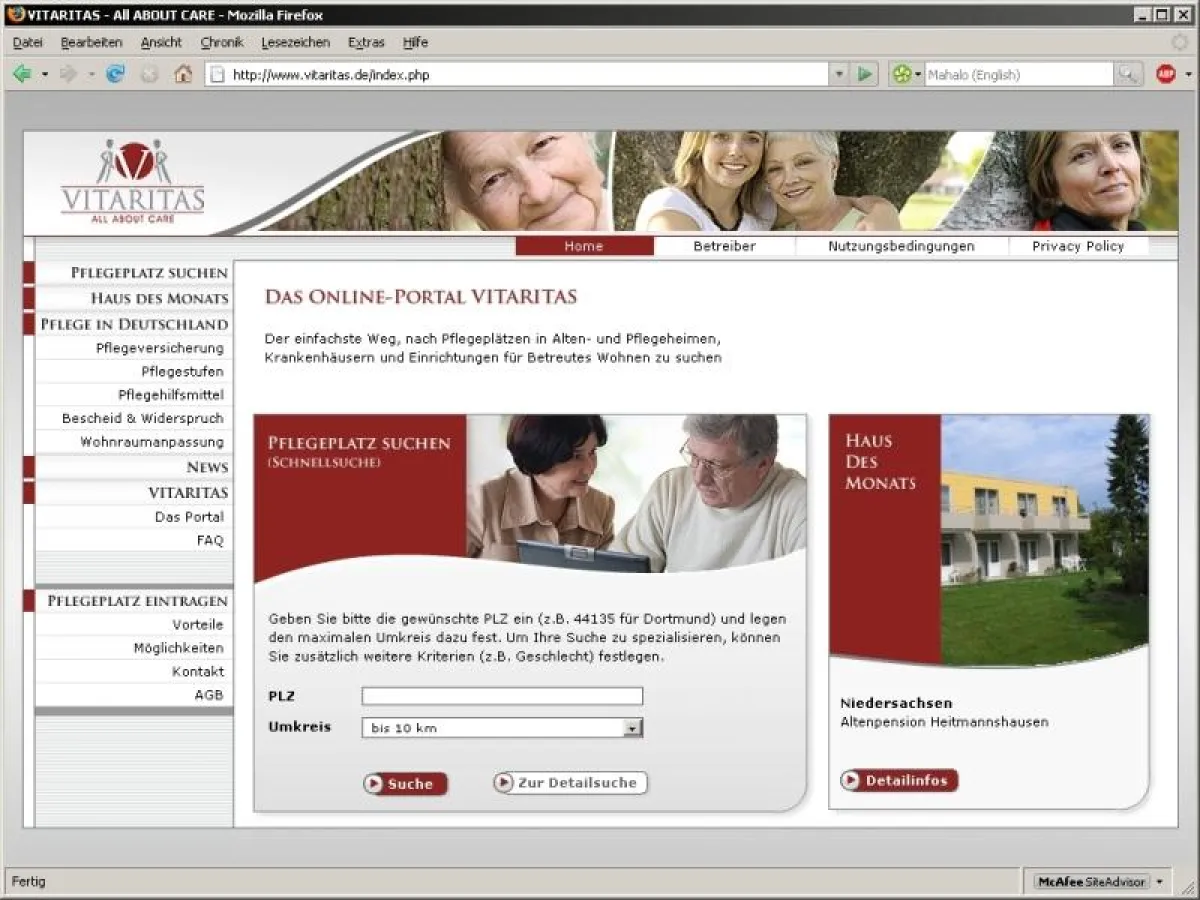Open the FAQ page from the sidebar
Screen dimensions: 1200x900
(x=210, y=539)
